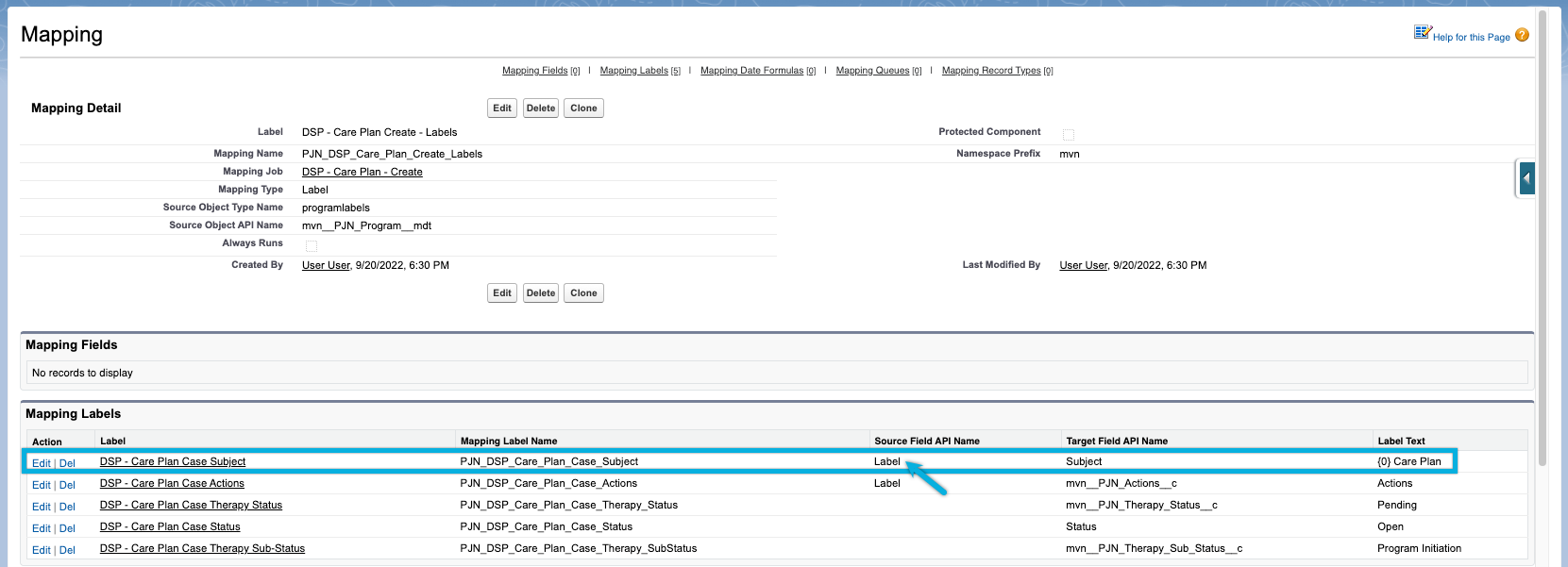
Task: Click the bottom Clone button under Created By
Action: click(x=583, y=293)
